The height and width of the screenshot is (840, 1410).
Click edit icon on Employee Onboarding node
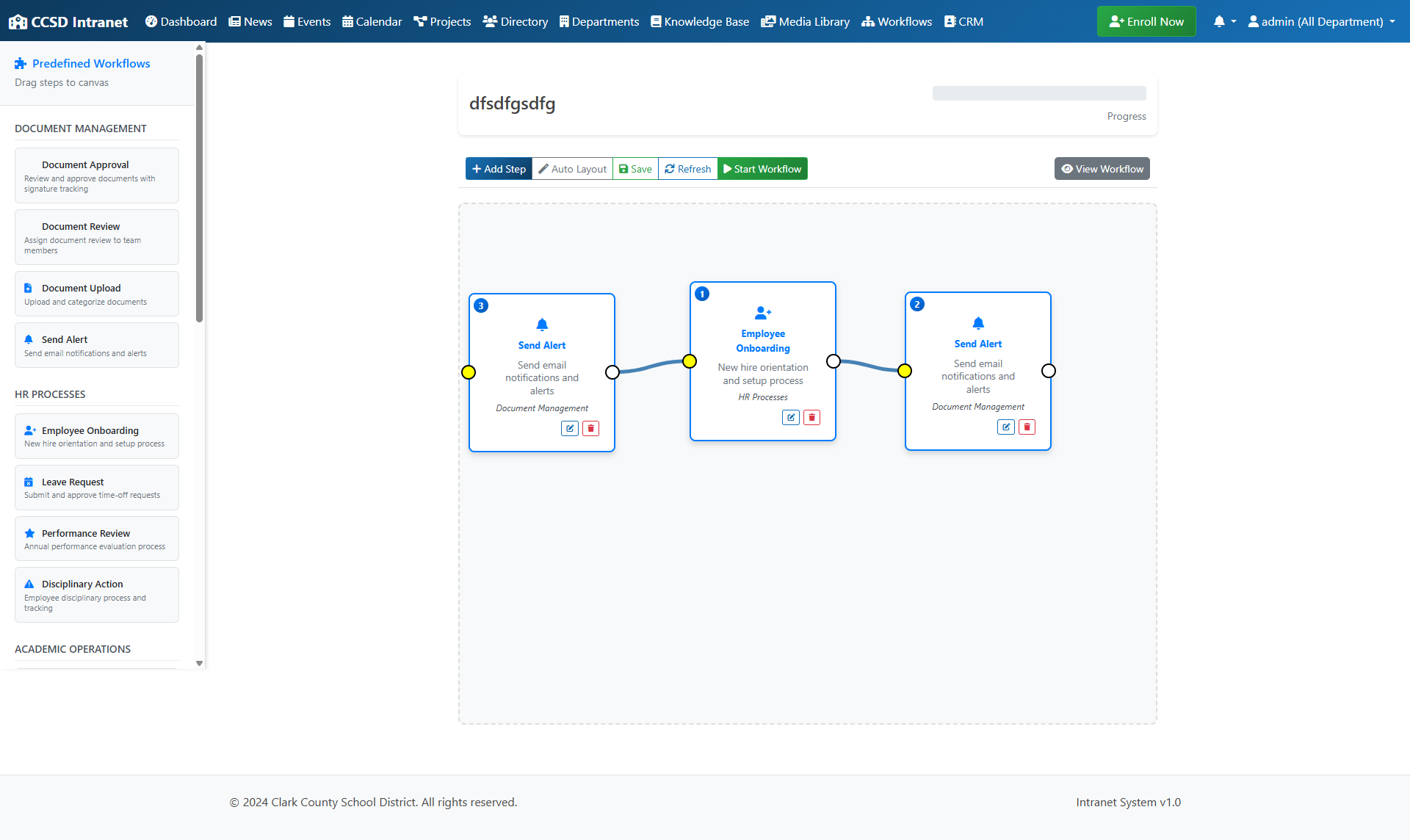tap(791, 418)
